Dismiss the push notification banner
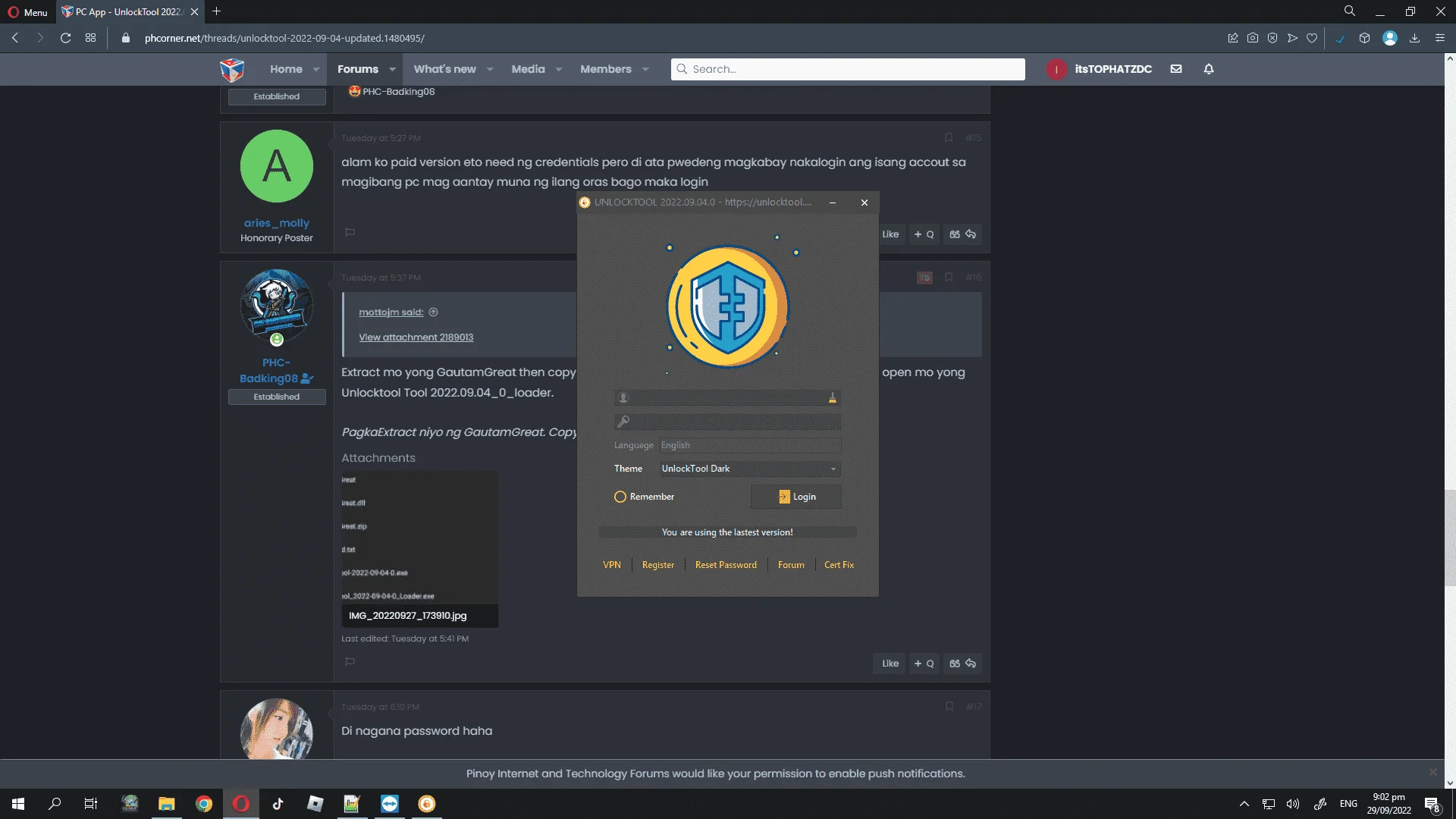The image size is (1456, 819). point(1432,772)
